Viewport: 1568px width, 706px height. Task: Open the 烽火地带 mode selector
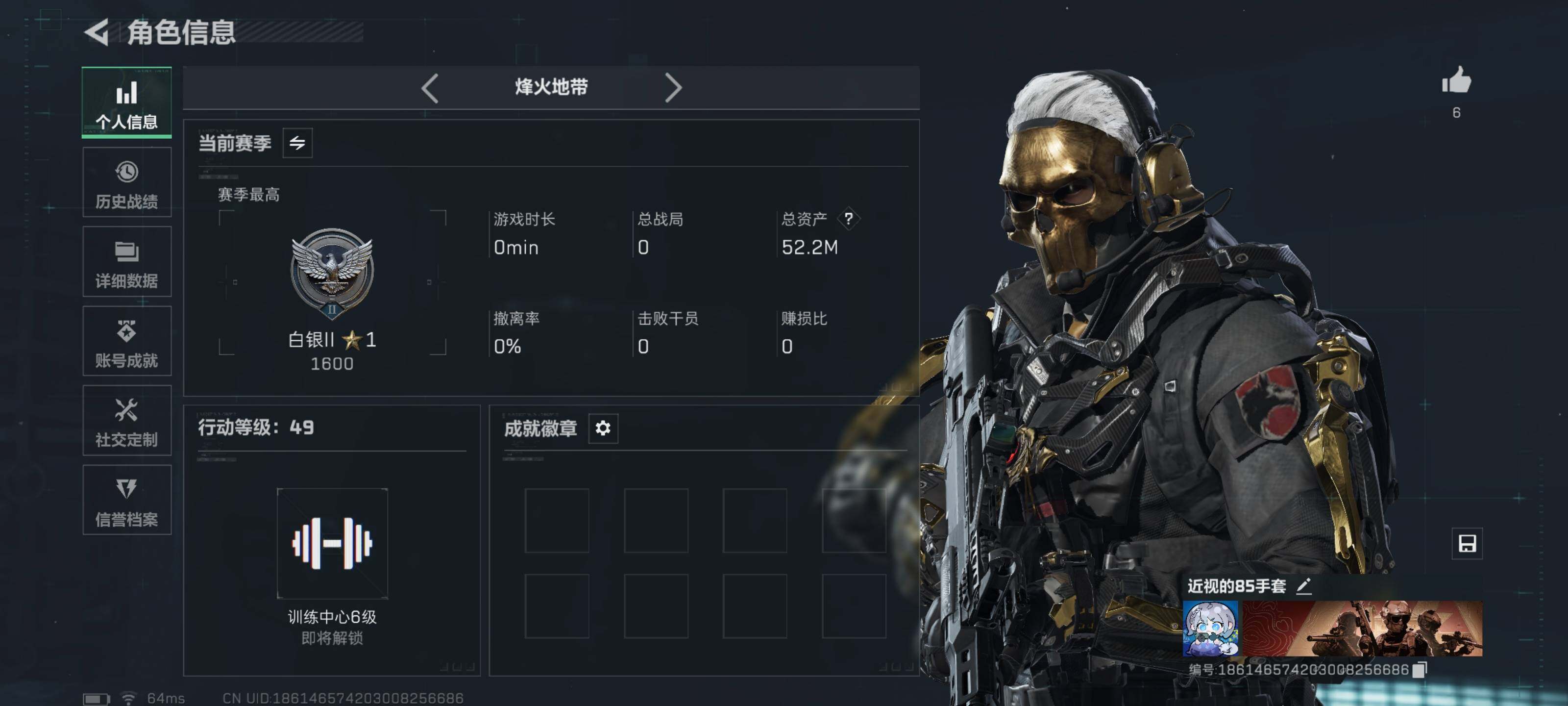click(x=551, y=87)
